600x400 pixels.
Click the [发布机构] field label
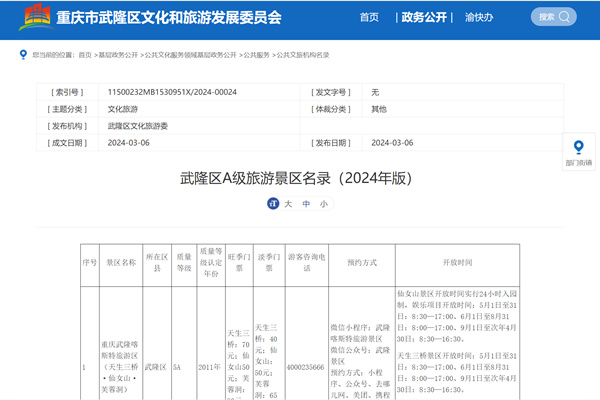point(67,126)
